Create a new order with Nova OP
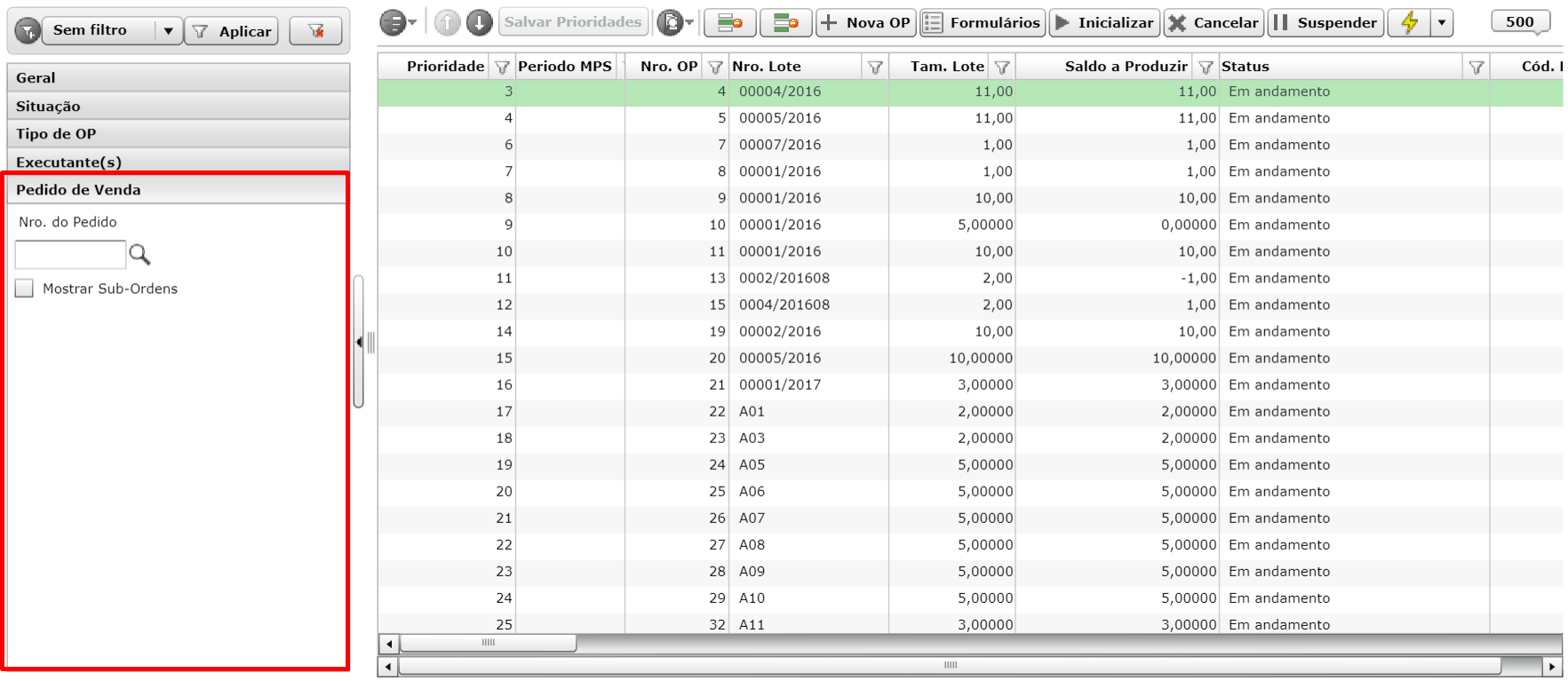The height and width of the screenshot is (681, 1568). click(866, 22)
